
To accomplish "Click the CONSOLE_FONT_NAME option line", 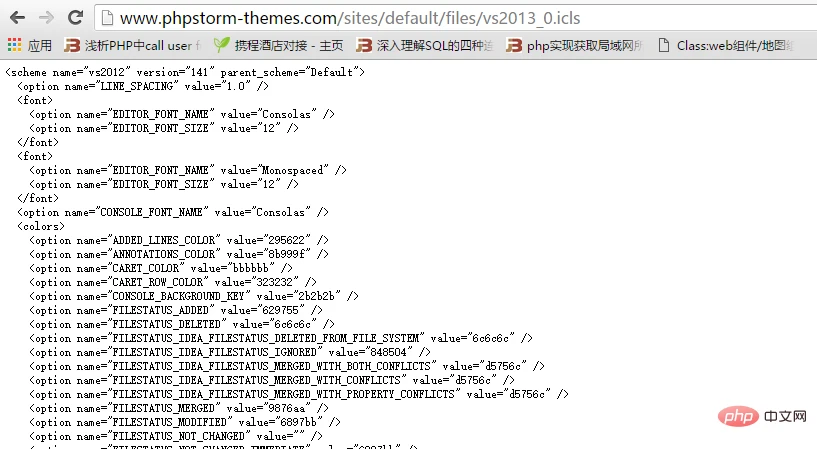I will pos(173,213).
